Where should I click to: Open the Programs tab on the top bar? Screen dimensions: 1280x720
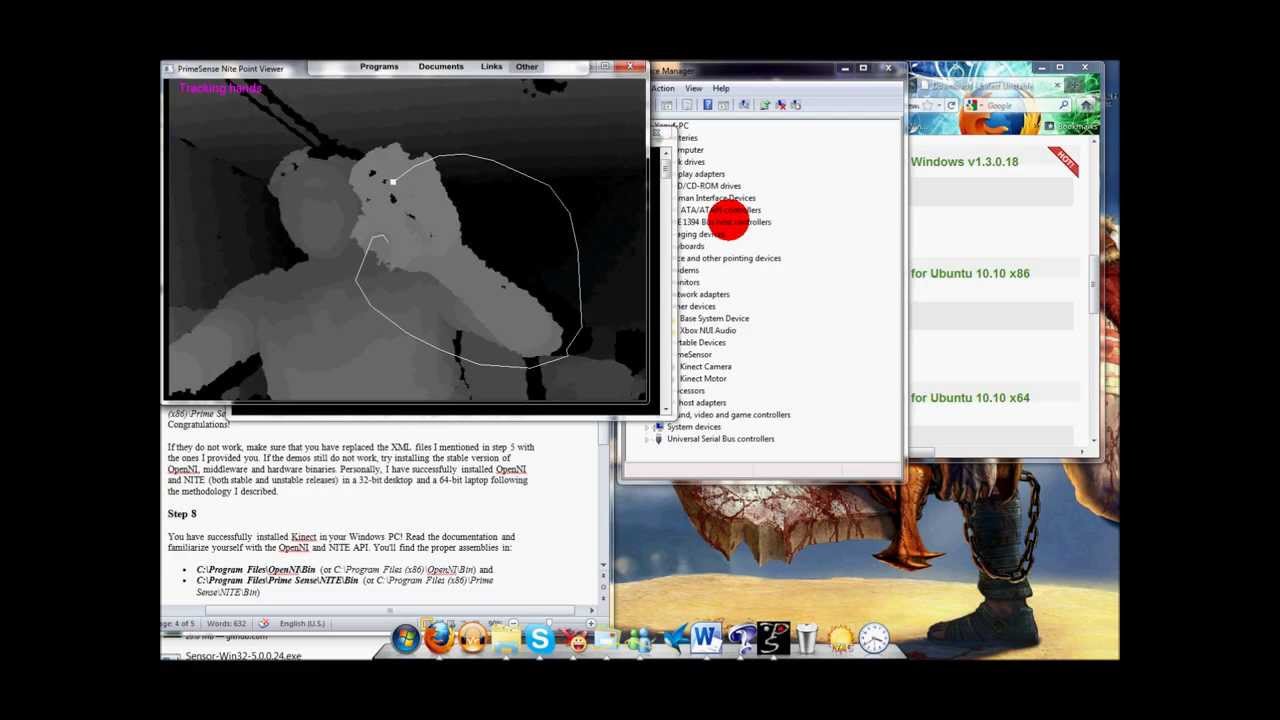[379, 67]
